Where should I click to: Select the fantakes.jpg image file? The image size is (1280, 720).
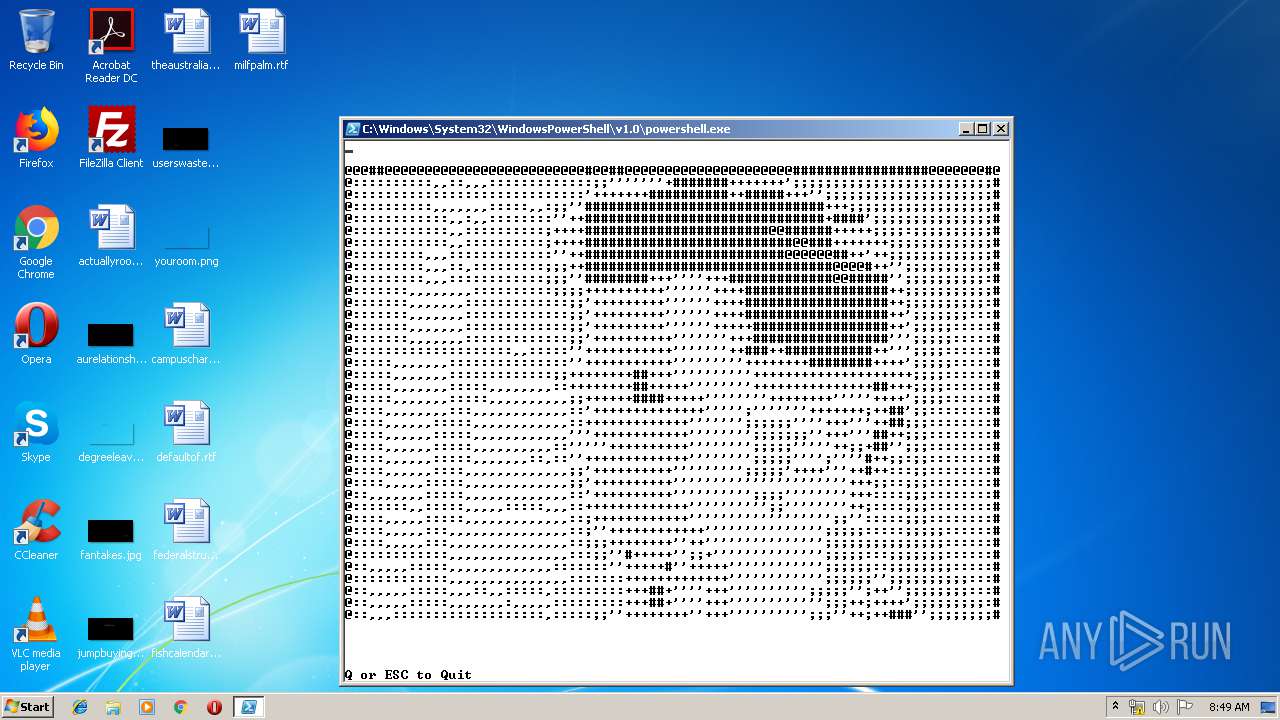[111, 538]
